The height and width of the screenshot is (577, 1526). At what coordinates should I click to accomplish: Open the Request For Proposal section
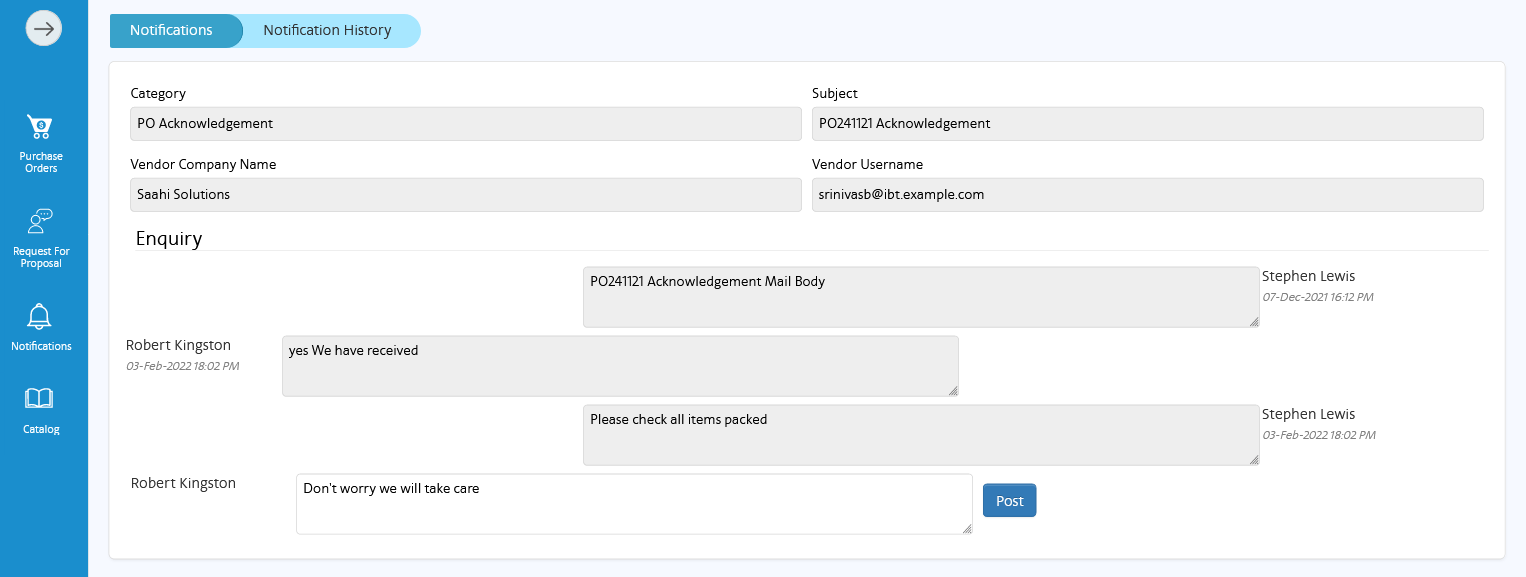(x=40, y=222)
